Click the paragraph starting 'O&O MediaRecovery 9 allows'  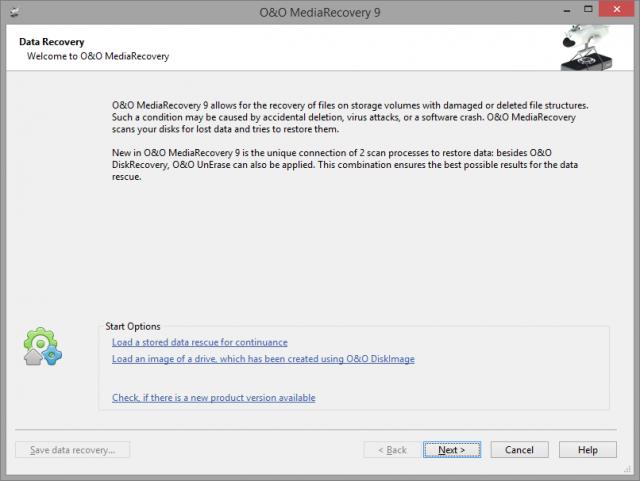[350, 117]
